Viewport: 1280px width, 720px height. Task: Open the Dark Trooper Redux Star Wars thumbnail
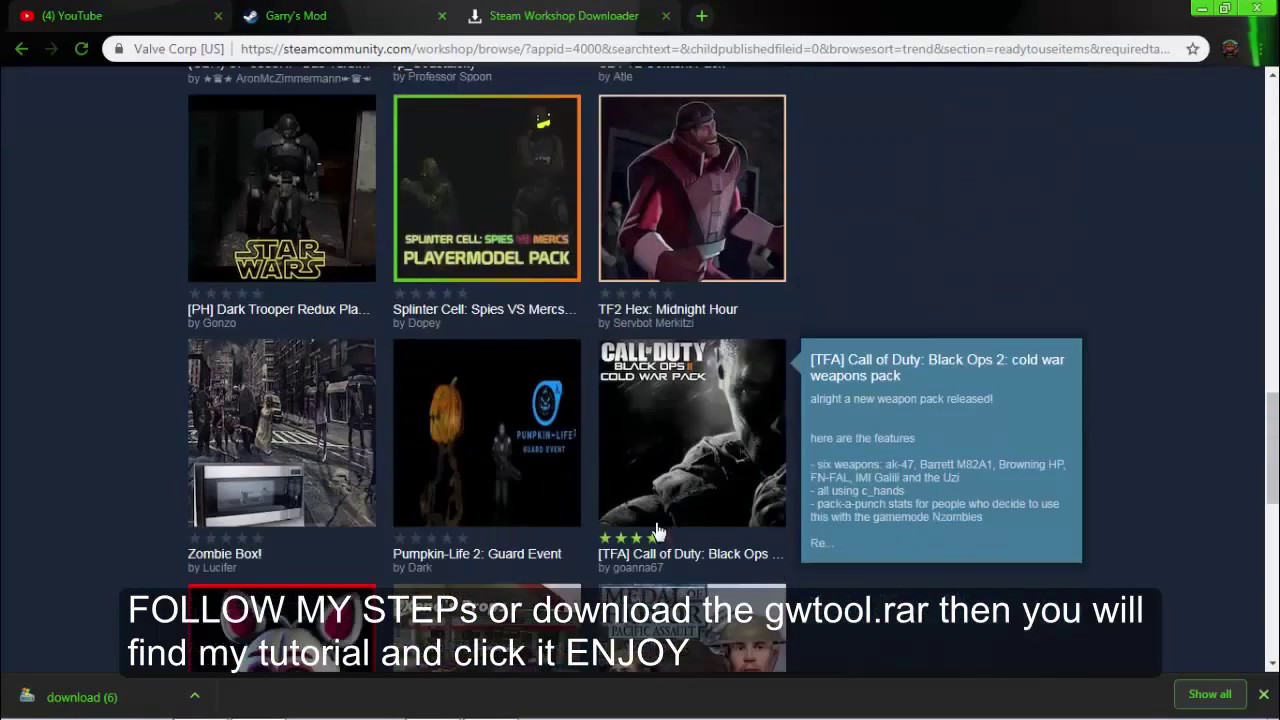tap(282, 188)
